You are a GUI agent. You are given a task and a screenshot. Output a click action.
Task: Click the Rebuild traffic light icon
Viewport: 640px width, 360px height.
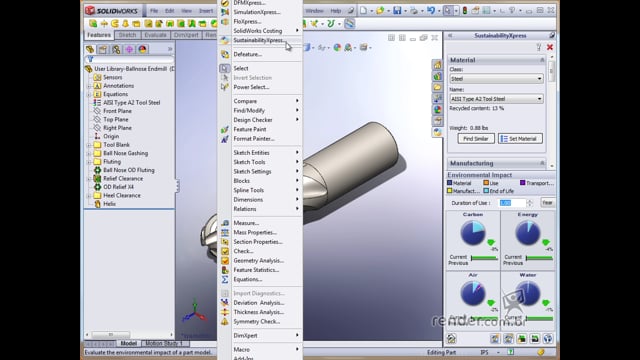(x=464, y=11)
